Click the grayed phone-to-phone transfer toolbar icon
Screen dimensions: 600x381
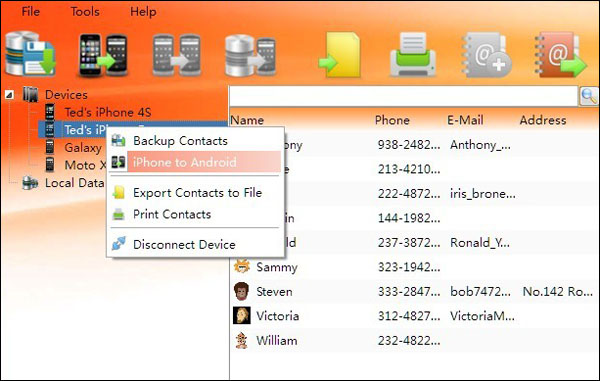176,55
